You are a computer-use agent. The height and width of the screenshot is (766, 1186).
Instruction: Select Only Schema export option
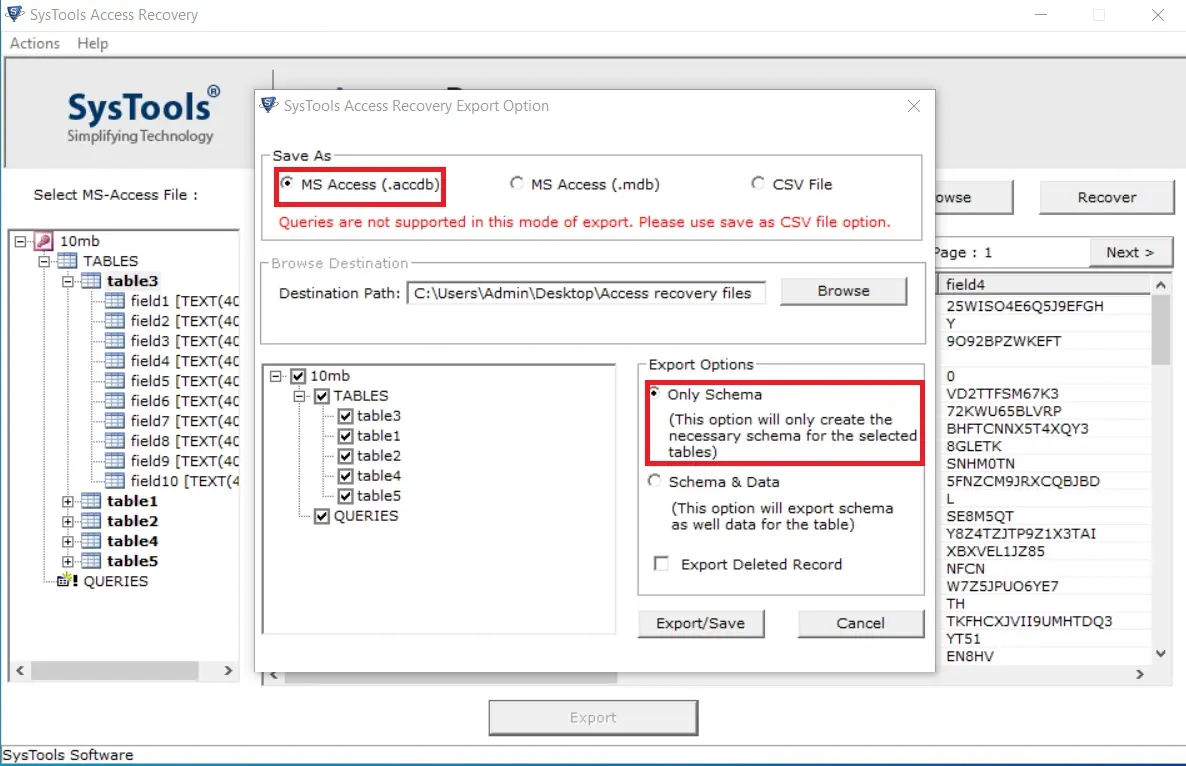[x=654, y=393]
